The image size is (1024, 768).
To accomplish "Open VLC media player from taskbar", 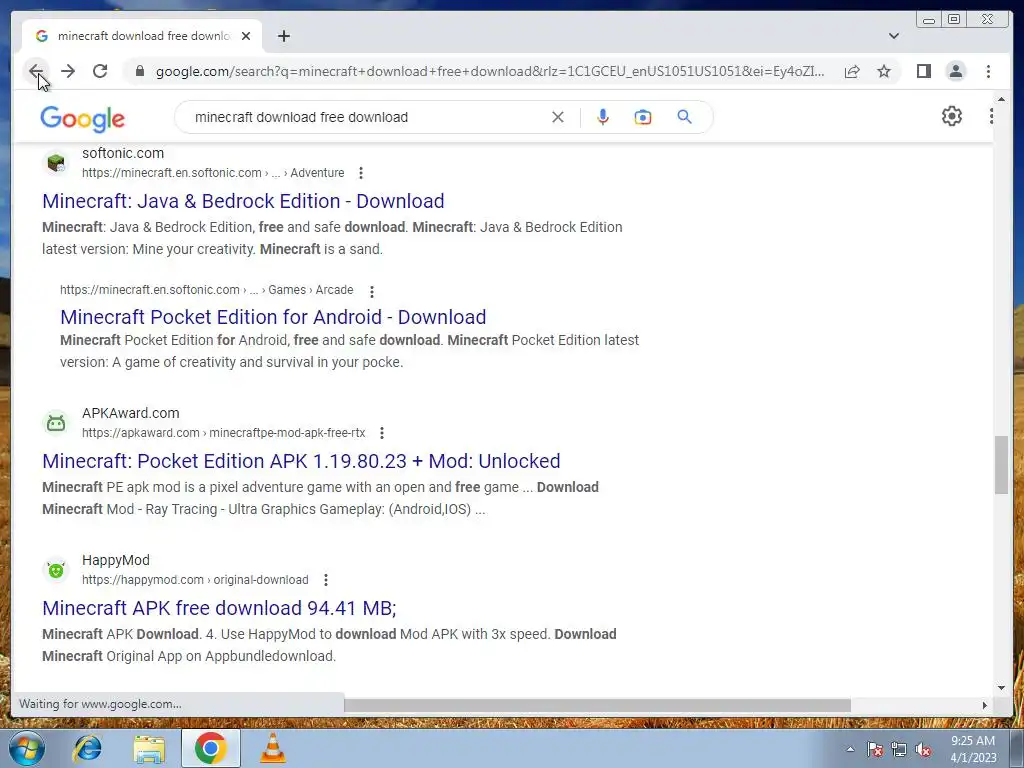I will (272, 748).
